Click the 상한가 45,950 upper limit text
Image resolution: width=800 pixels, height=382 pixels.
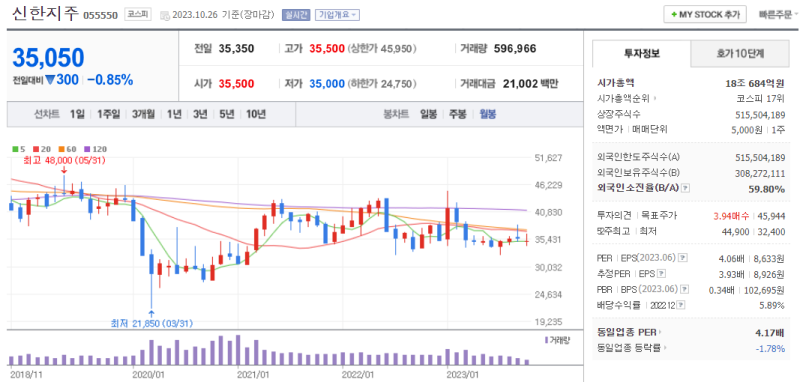382,49
